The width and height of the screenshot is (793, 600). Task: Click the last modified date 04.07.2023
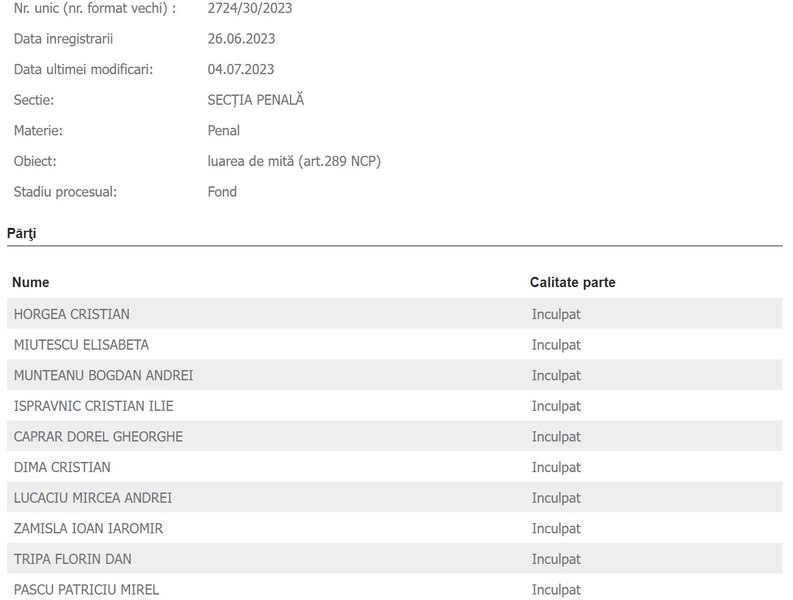[x=241, y=69]
